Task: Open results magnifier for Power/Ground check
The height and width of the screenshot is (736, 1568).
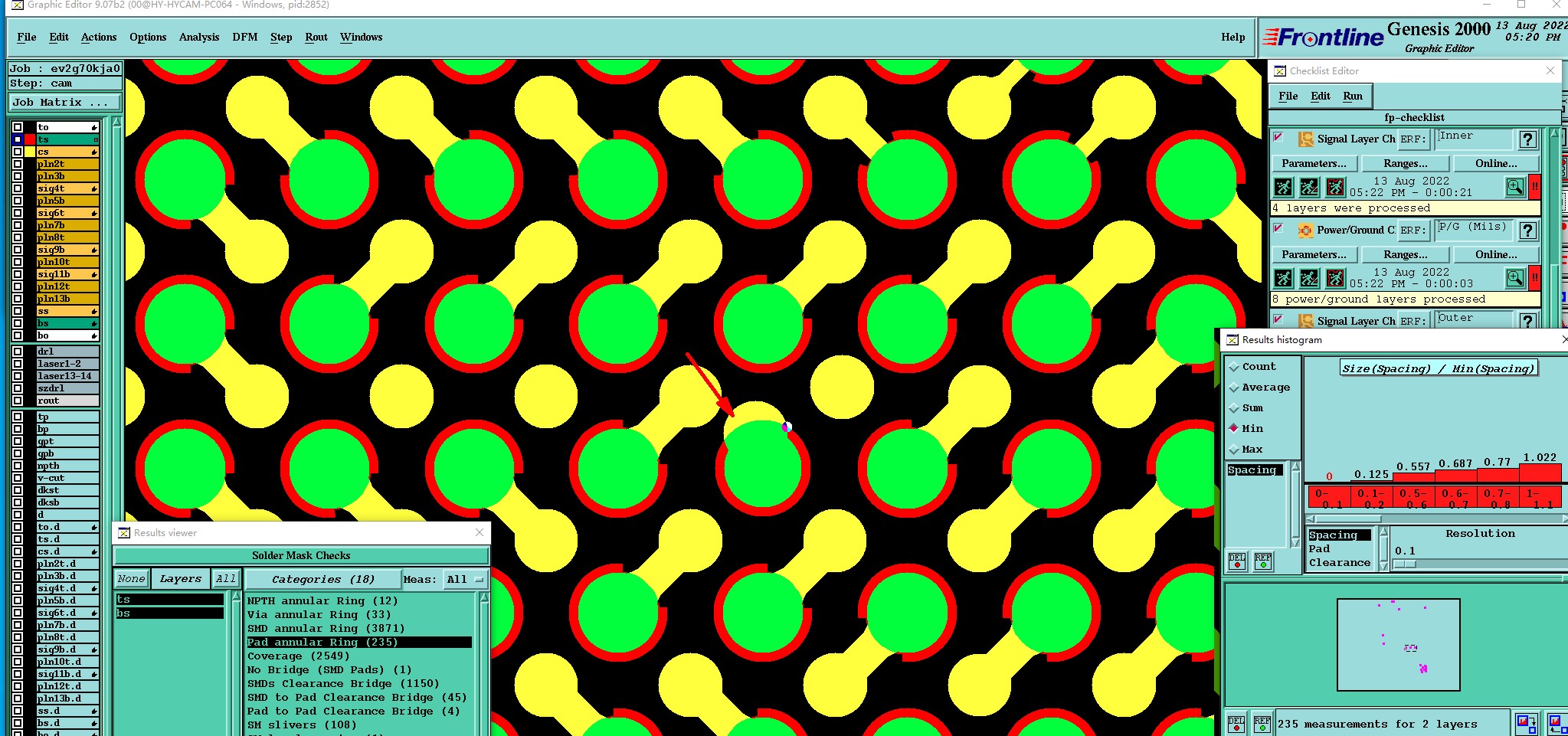Action: pyautogui.click(x=1514, y=278)
